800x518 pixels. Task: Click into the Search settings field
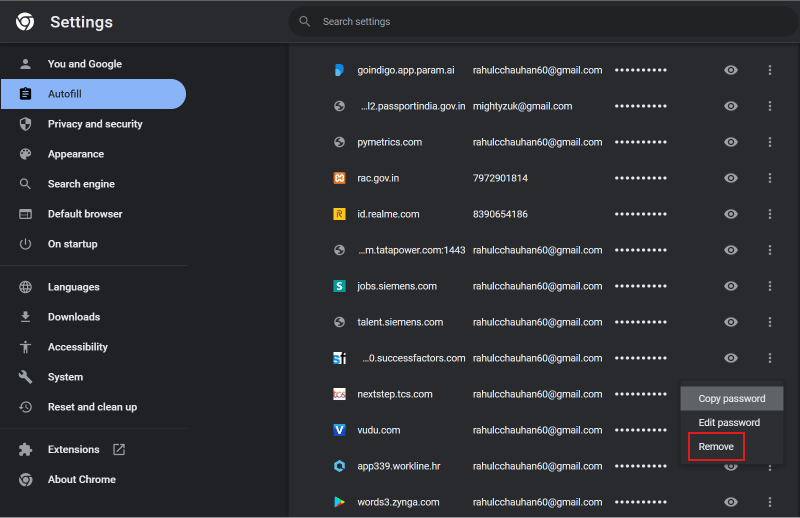[543, 21]
